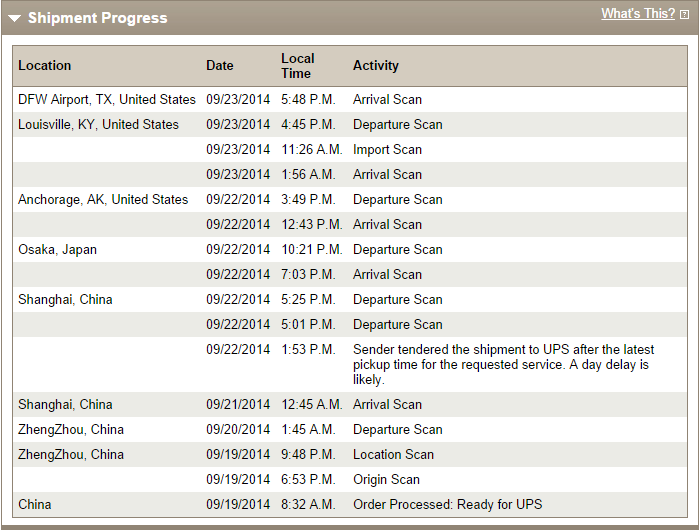Click Anchorage, AK, United States location
The image size is (699, 530).
103,199
